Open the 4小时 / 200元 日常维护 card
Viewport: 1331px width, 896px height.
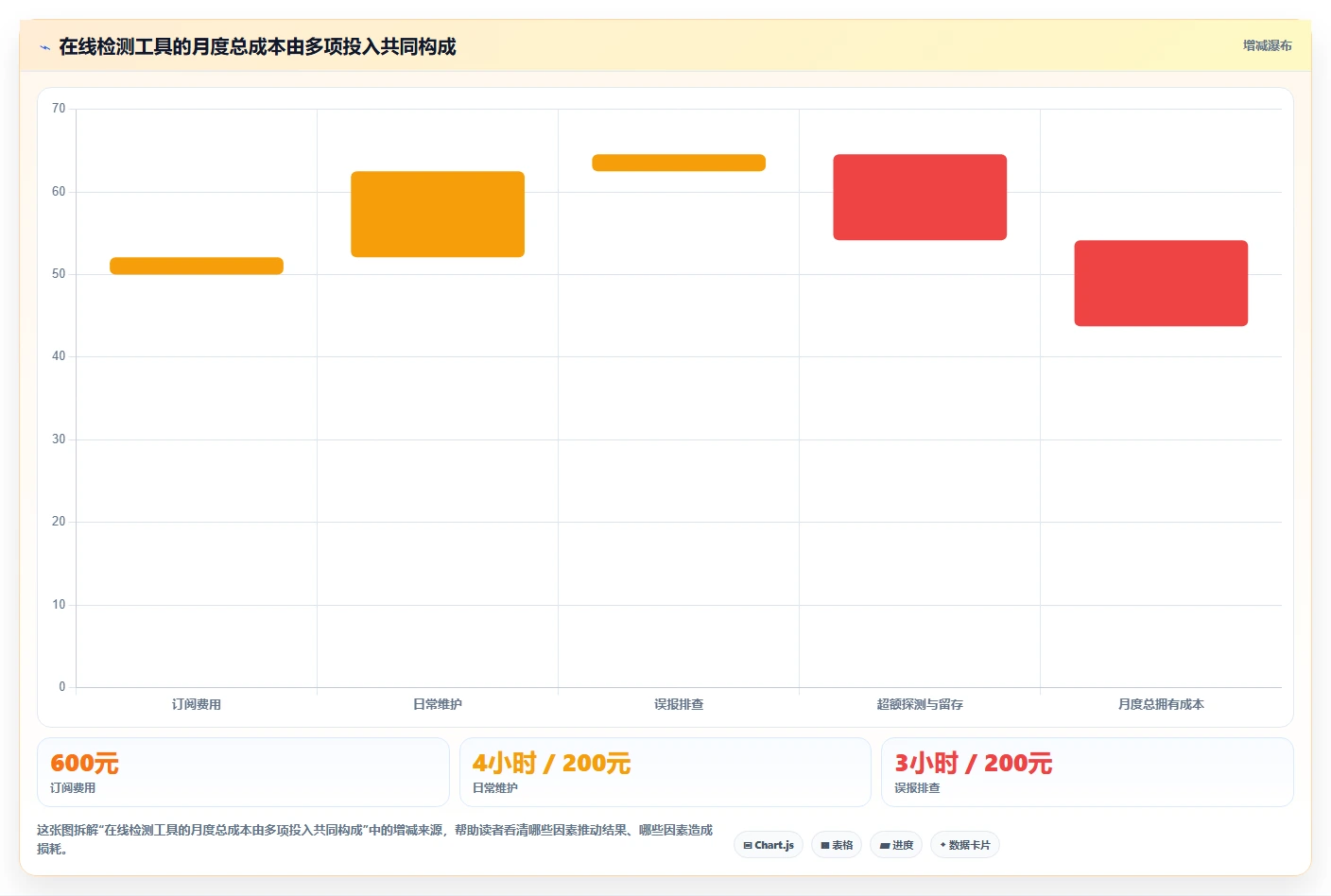665,772
